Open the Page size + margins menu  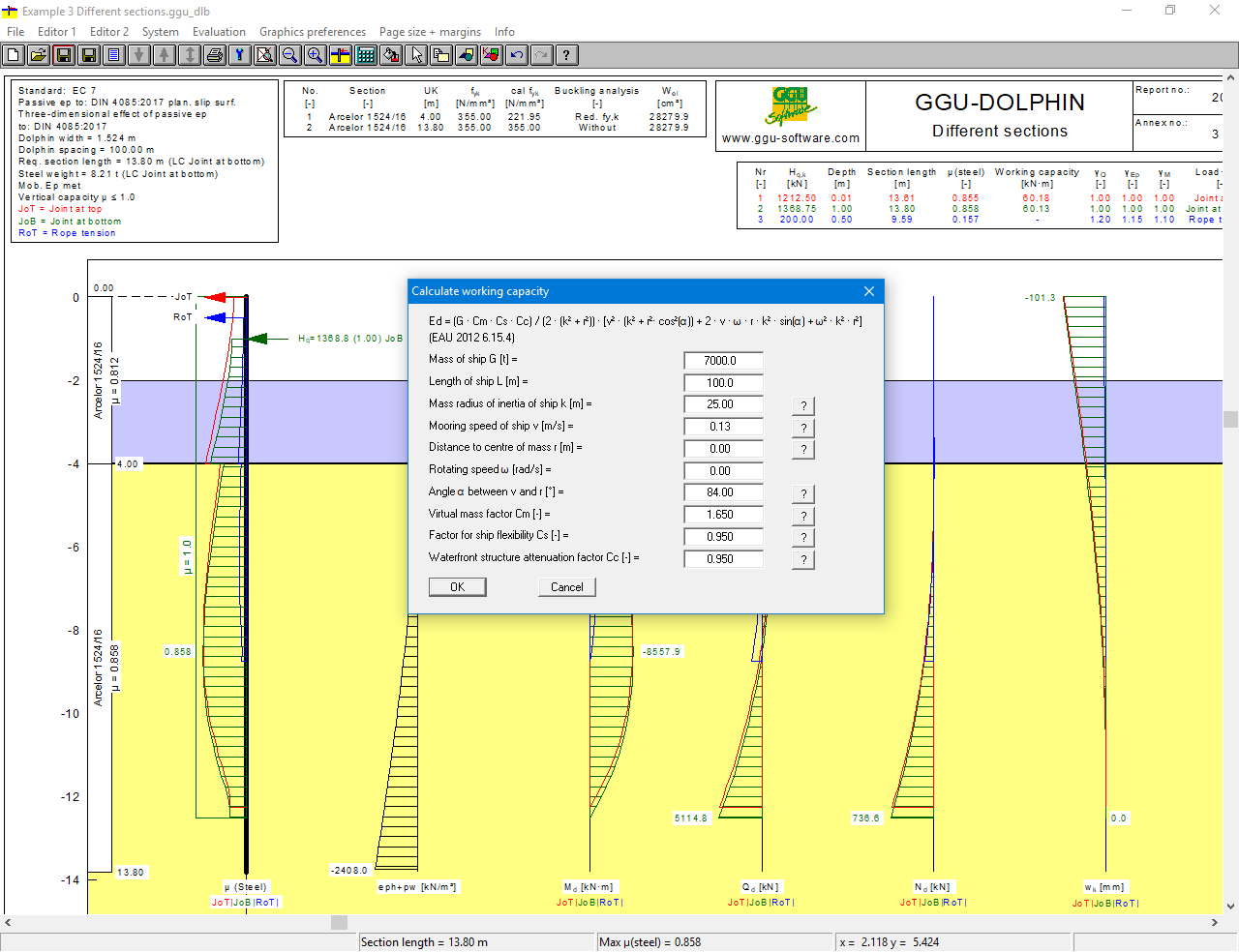pos(430,32)
